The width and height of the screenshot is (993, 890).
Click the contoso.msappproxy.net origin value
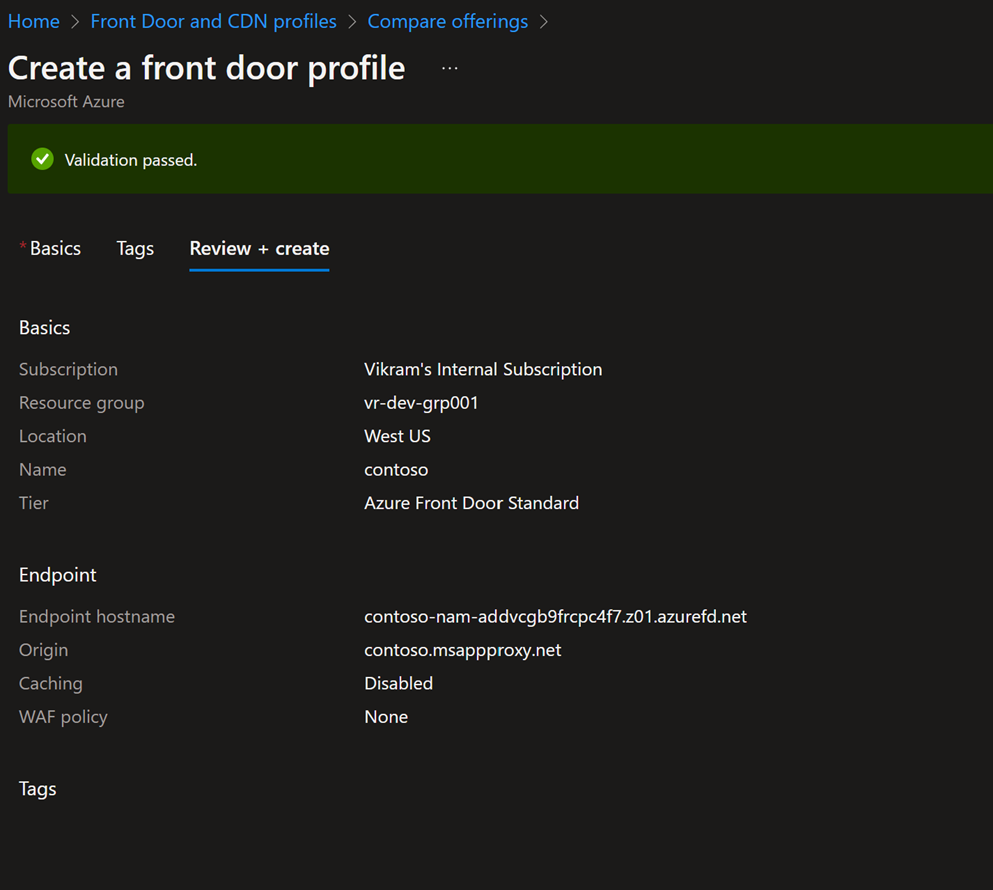coord(462,650)
